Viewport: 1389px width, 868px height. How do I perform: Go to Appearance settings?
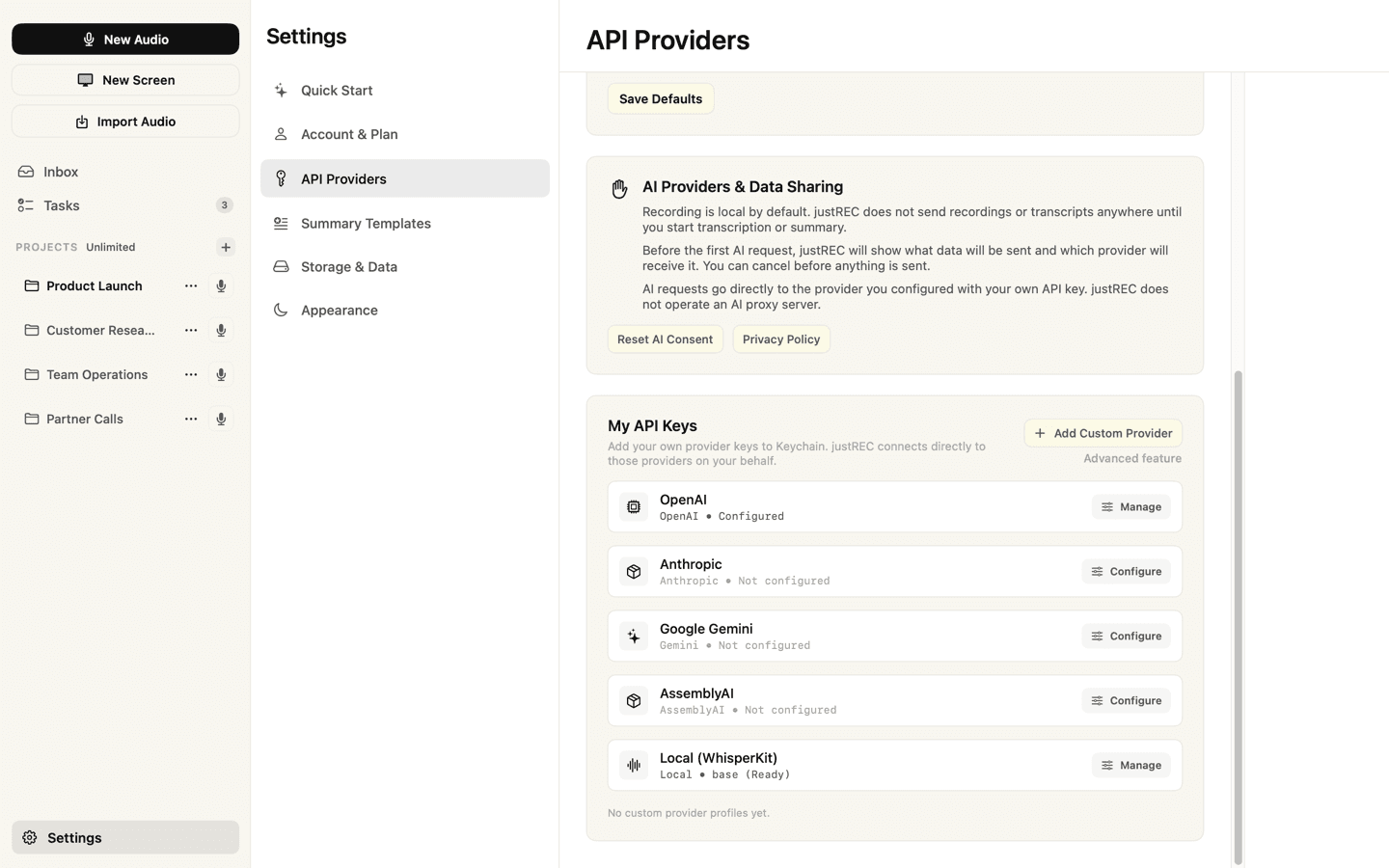pos(405,310)
